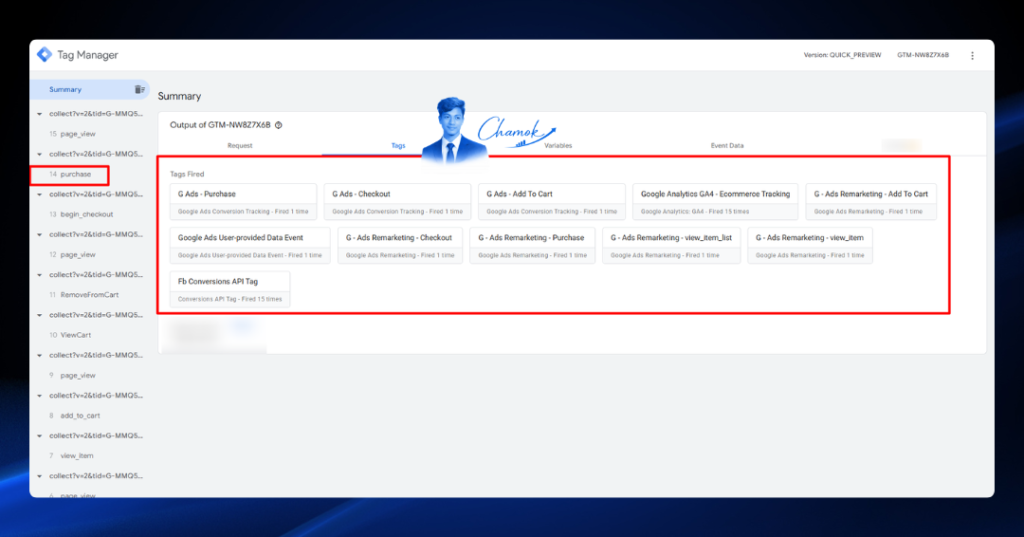Viewport: 1024px width, 537px height.
Task: Click the Output of GTM-NW8Z7X6B title
Action: coord(220,125)
